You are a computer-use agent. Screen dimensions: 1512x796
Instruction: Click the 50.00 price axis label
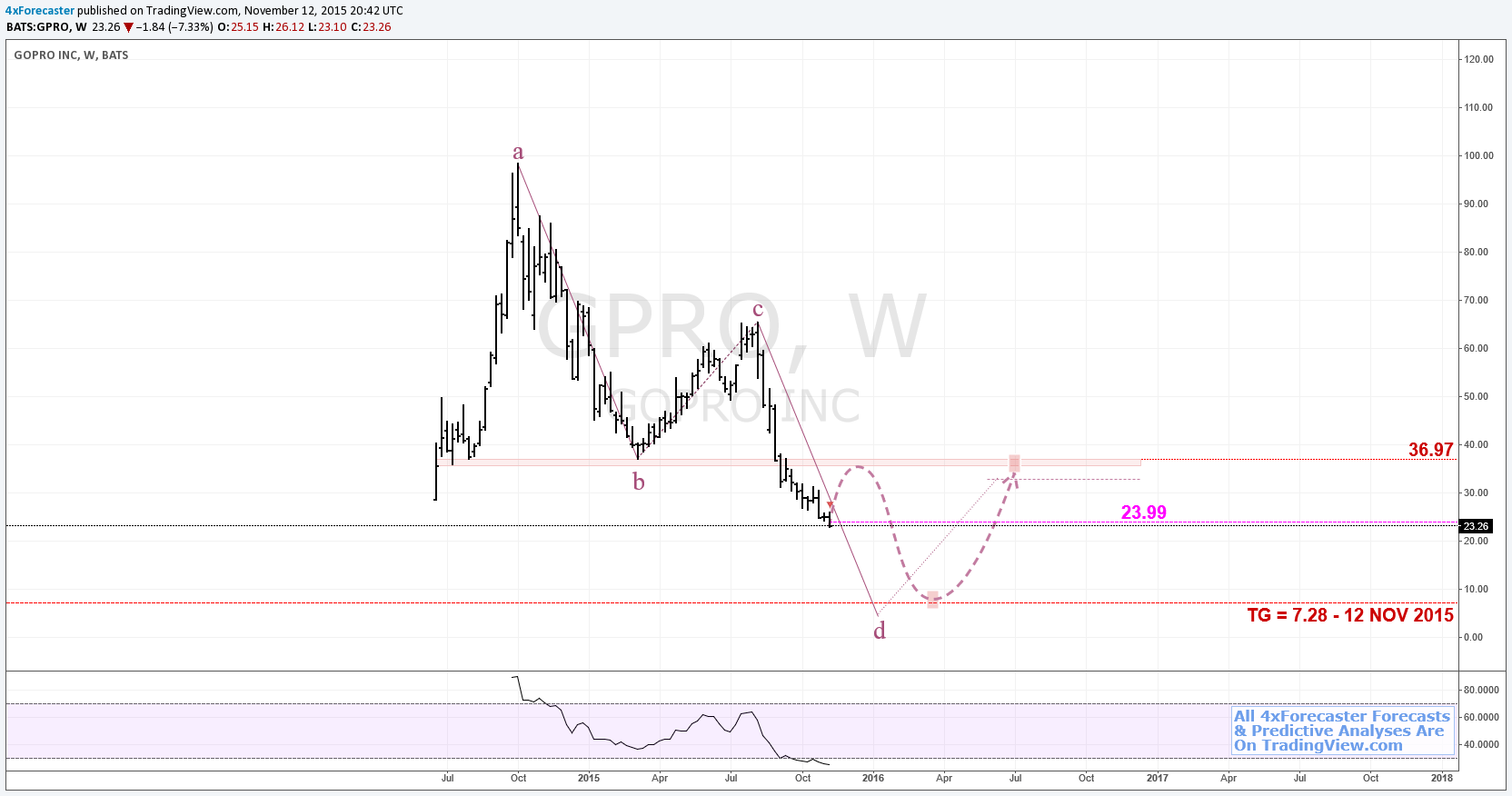click(1476, 396)
